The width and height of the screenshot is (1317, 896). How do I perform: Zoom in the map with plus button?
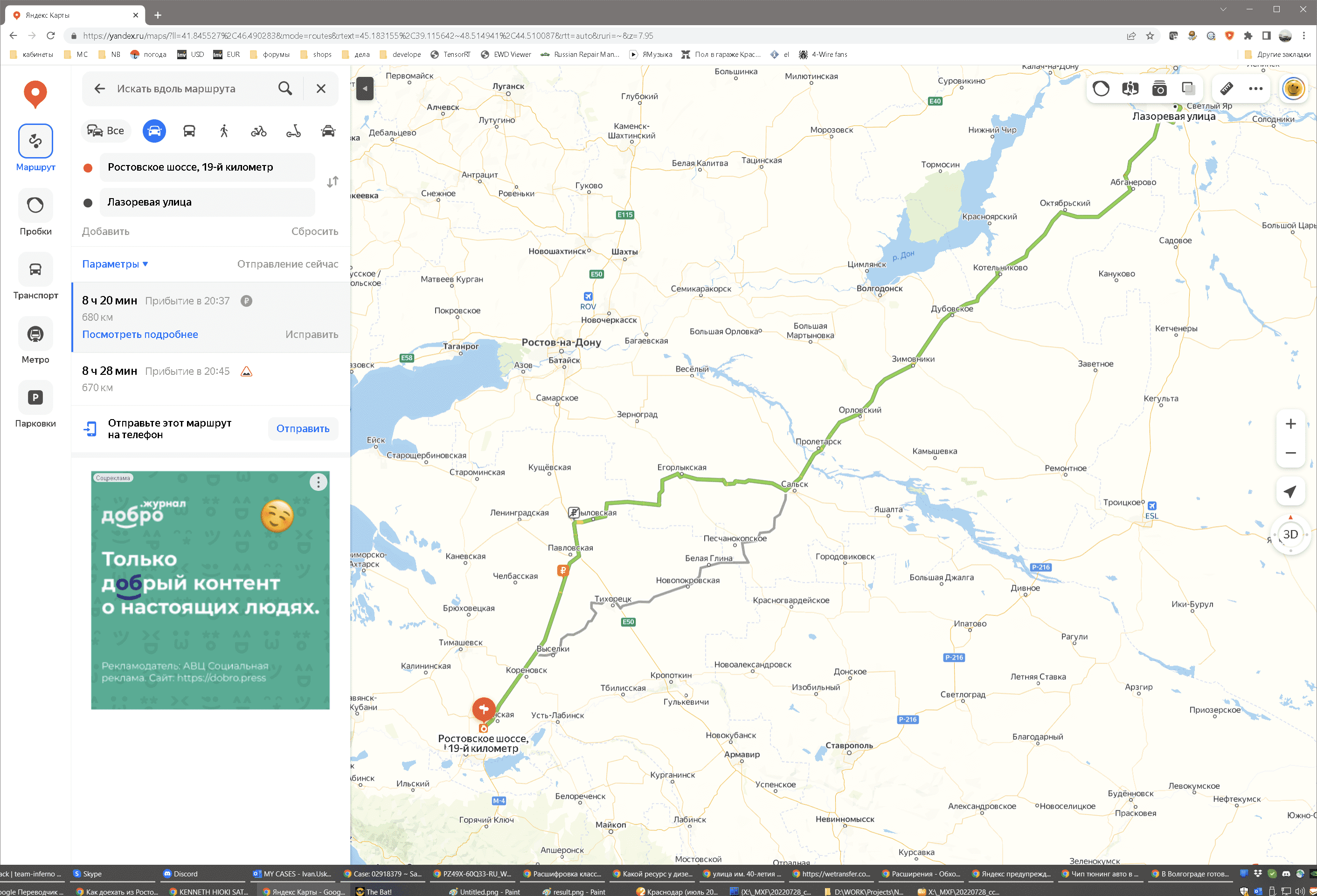[1290, 424]
